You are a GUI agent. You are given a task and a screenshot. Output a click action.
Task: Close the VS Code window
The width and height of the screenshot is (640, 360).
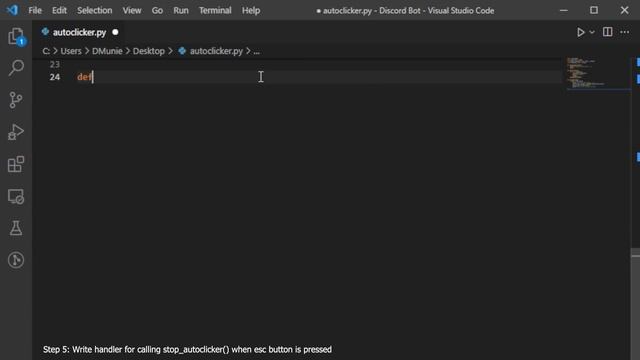coord(624,10)
